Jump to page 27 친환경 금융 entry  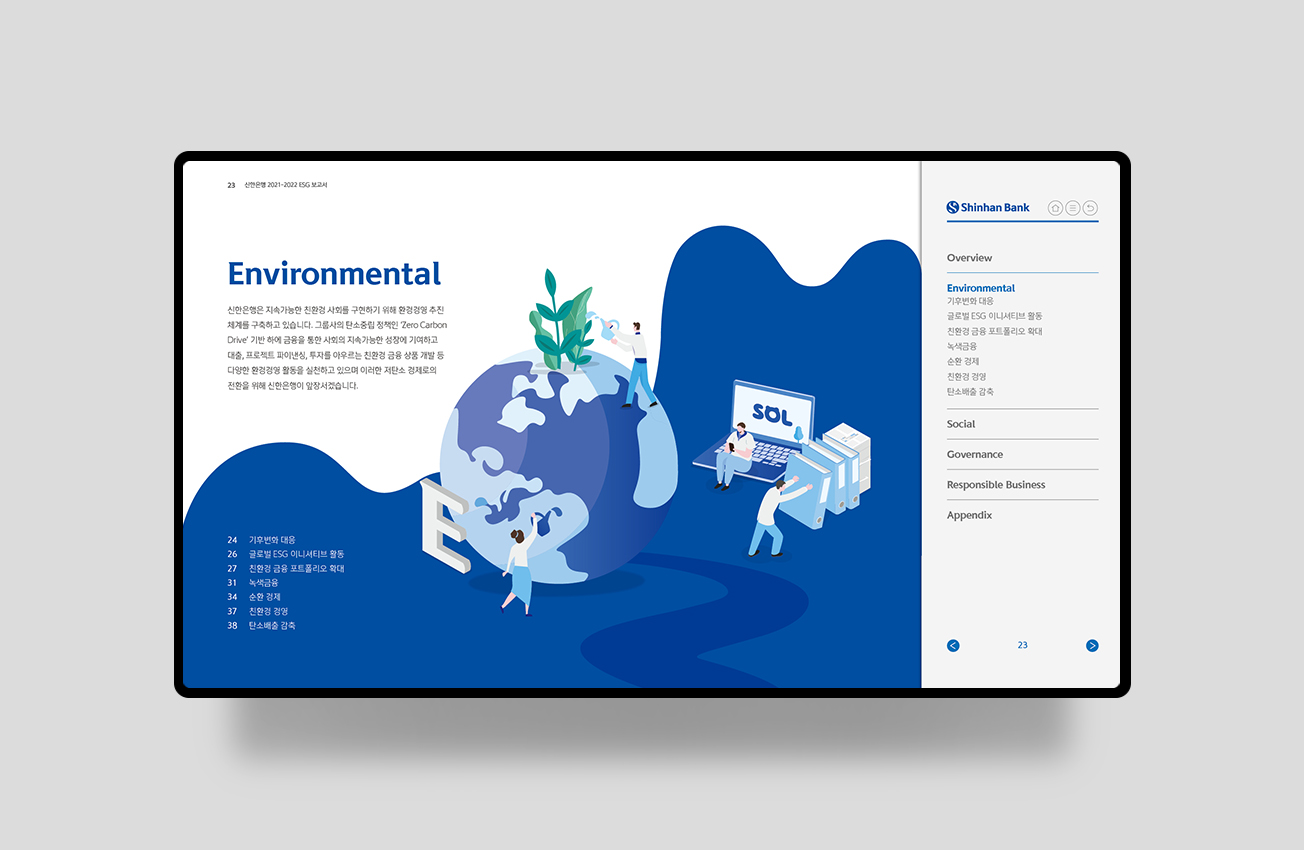pos(285,568)
